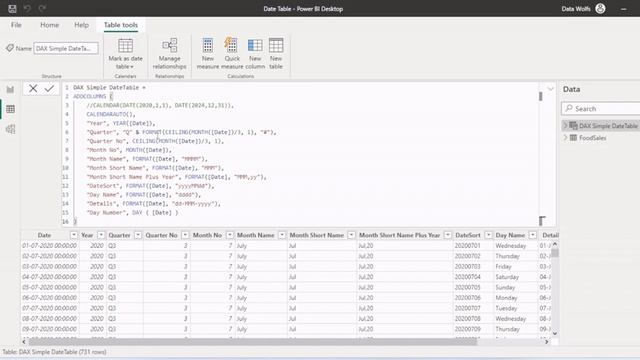The height and width of the screenshot is (360, 640).
Task: Add a New column
Action: 255,53
